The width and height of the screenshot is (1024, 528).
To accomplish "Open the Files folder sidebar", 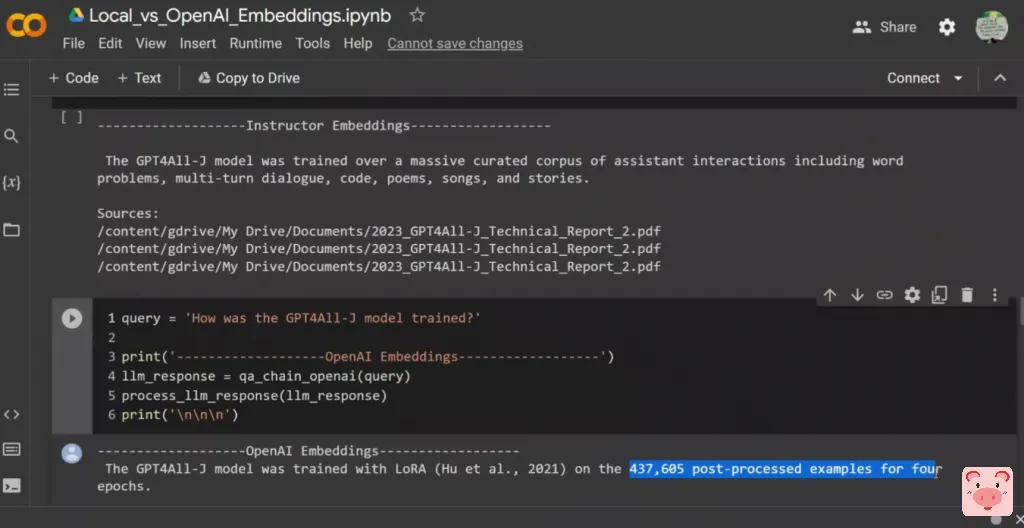I will (12, 230).
